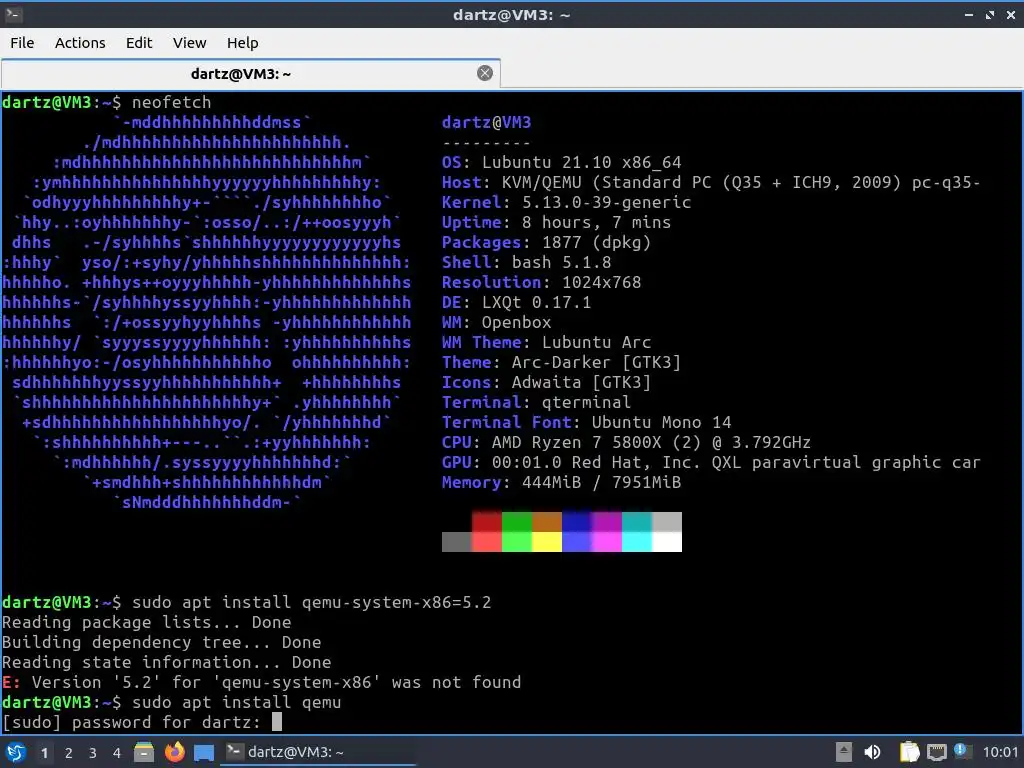The image size is (1024, 768).
Task: Click the removable media eject tray icon
Action: tap(844, 752)
